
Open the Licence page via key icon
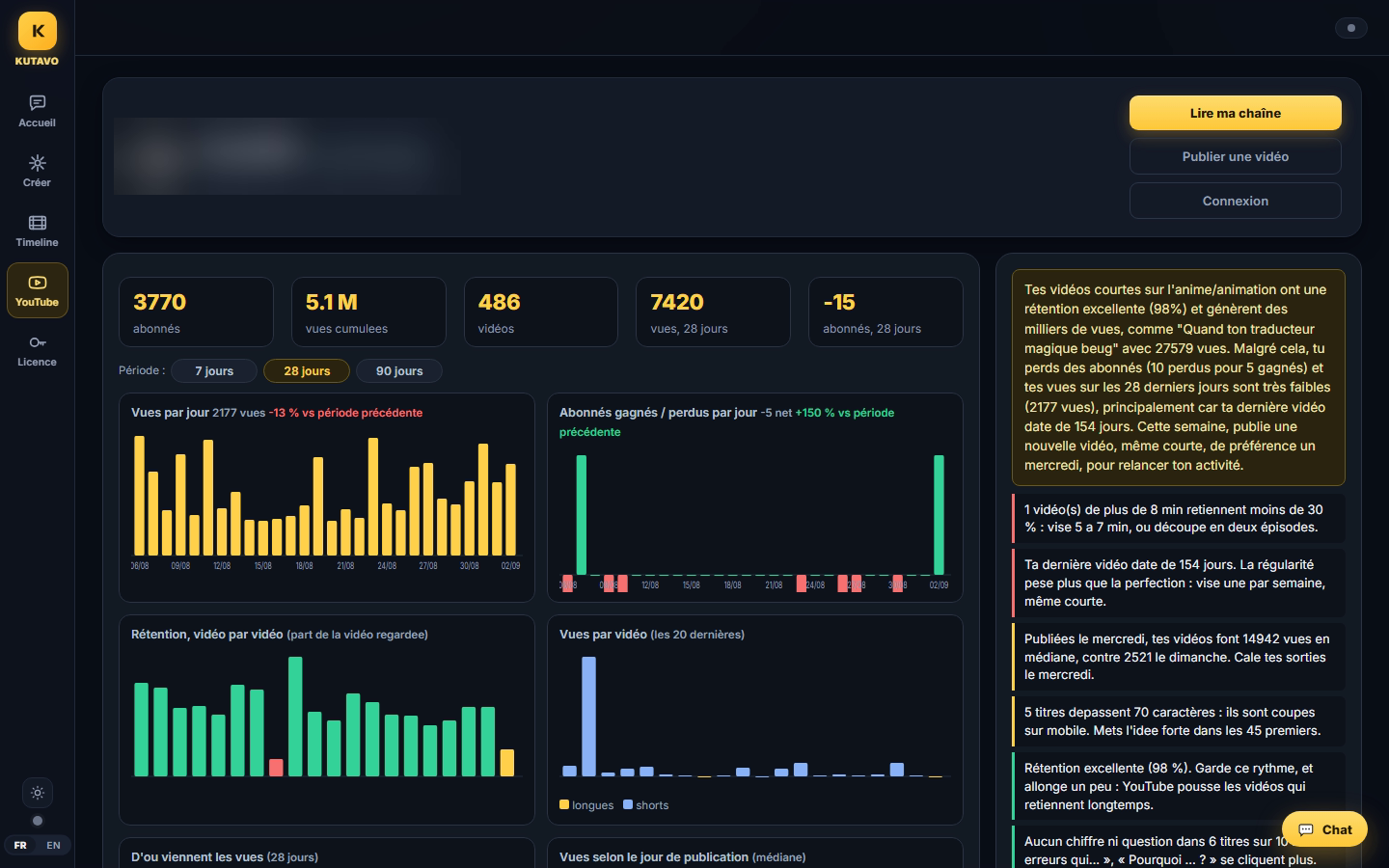tap(38, 350)
